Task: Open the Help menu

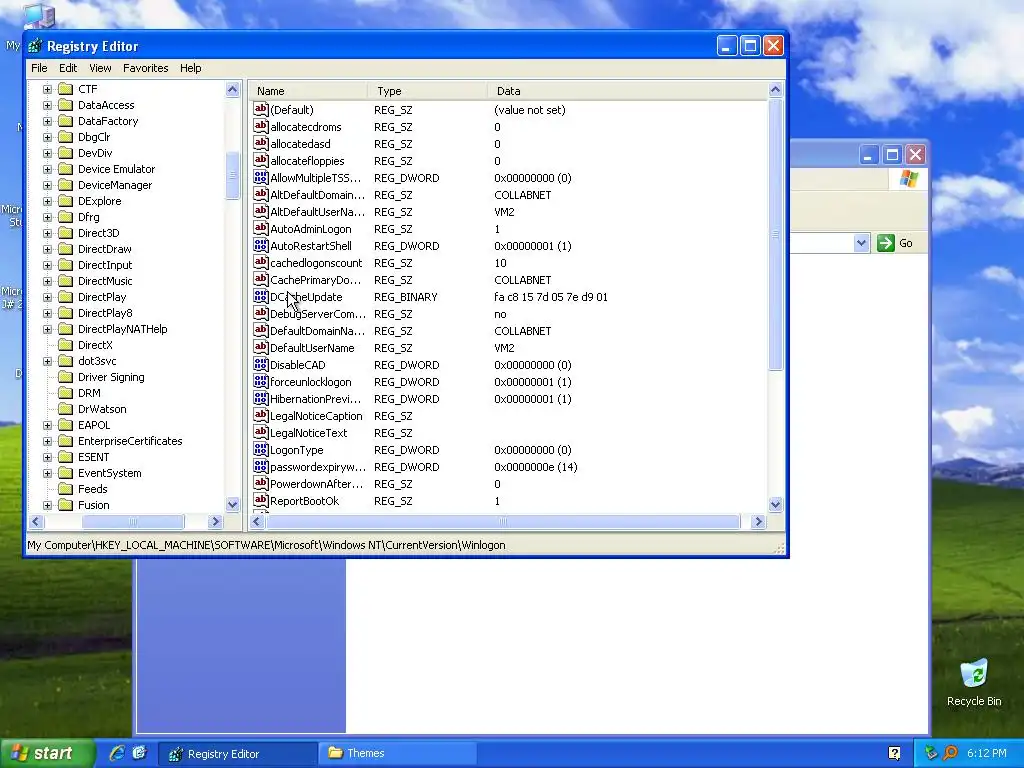Action: pyautogui.click(x=191, y=68)
